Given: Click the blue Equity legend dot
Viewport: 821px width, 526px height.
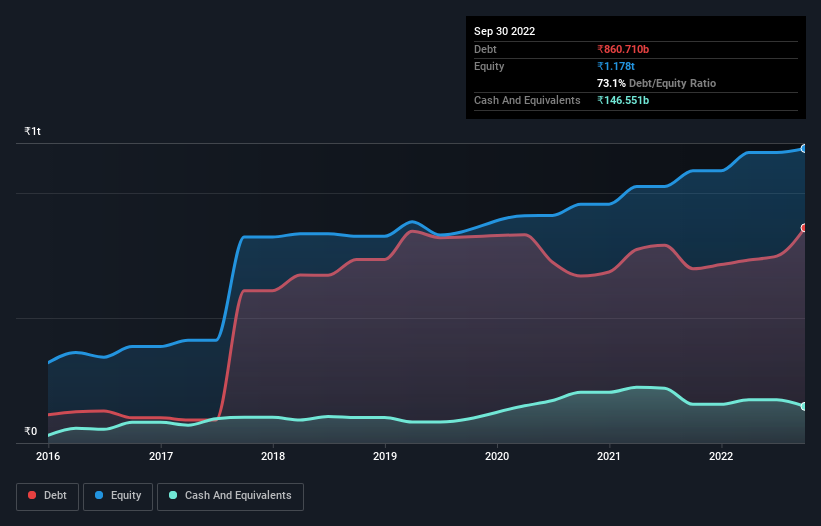Looking at the screenshot, I should [99, 495].
